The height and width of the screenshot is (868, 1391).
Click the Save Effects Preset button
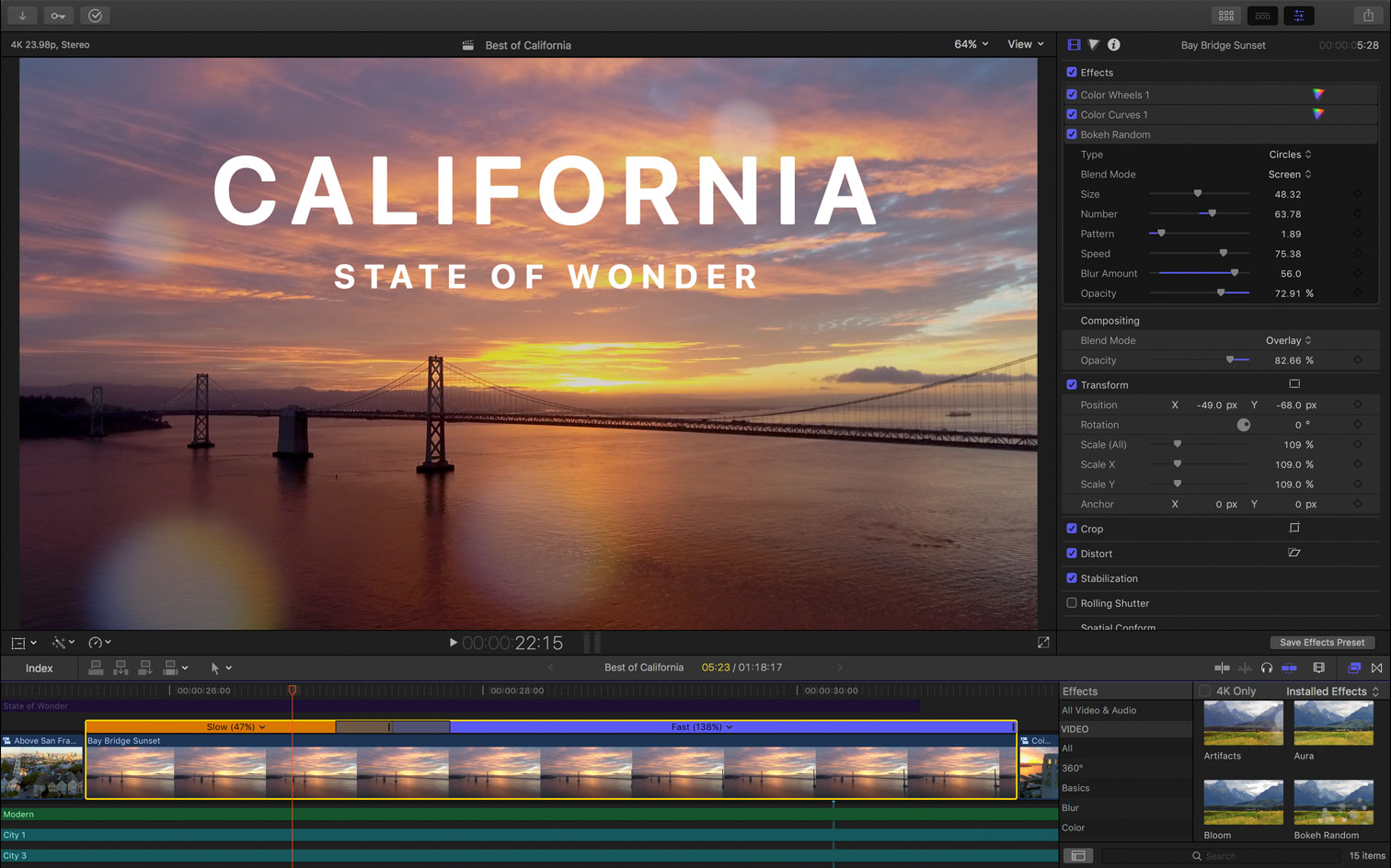(x=1321, y=643)
